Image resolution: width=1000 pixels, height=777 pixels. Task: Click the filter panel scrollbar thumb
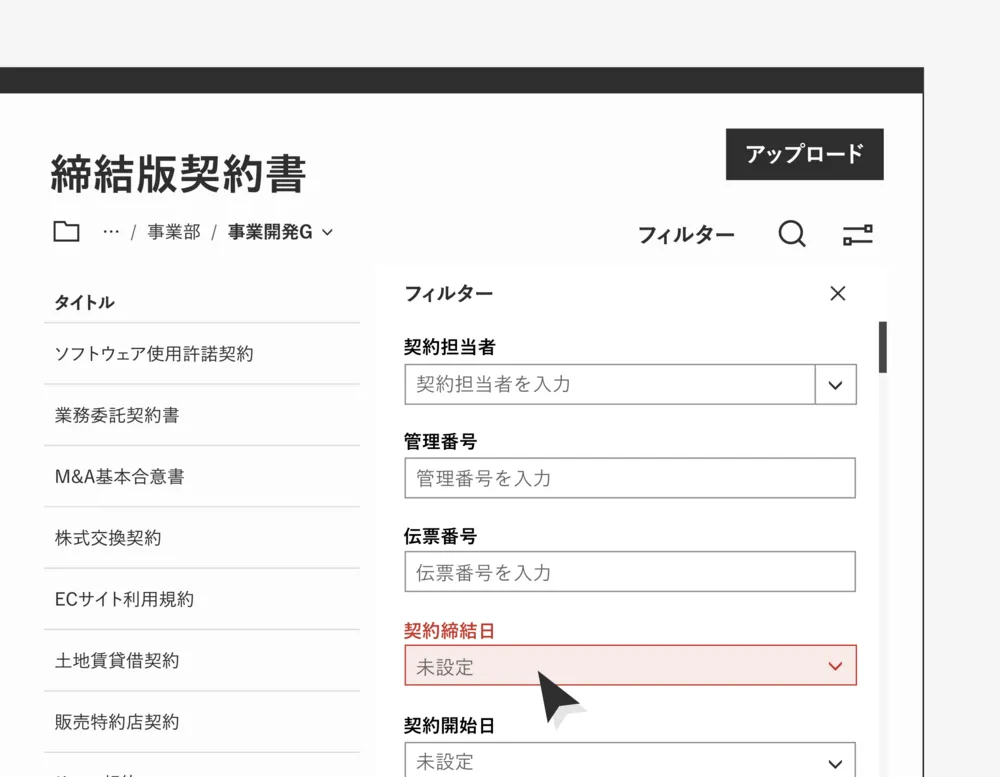pyautogui.click(x=882, y=347)
